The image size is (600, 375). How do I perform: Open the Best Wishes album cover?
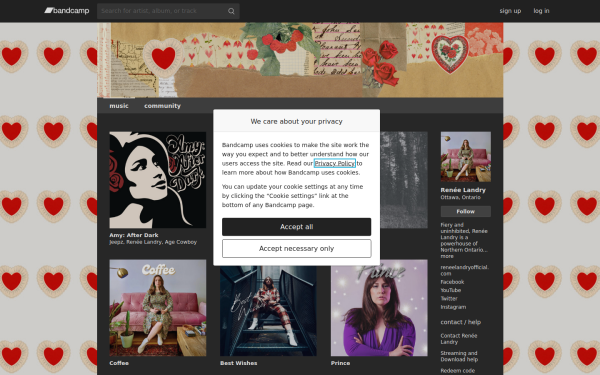tap(268, 311)
